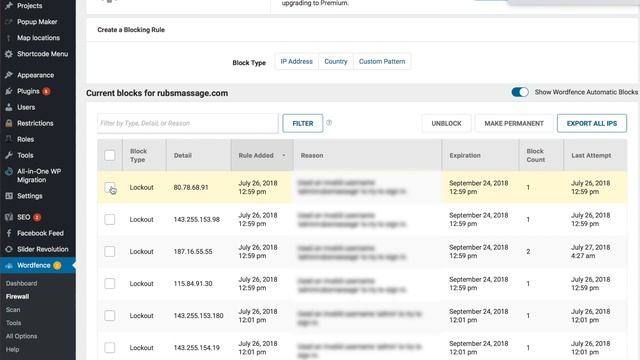This screenshot has height=360, width=640.
Task: Click block count 2 for 187.16.55.55
Action: 528,251
